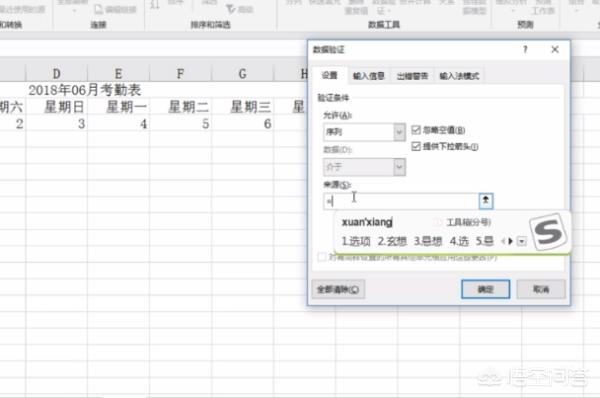This screenshot has height=398, width=600.
Task: Click inside the 来源 source input field
Action: click(x=401, y=201)
